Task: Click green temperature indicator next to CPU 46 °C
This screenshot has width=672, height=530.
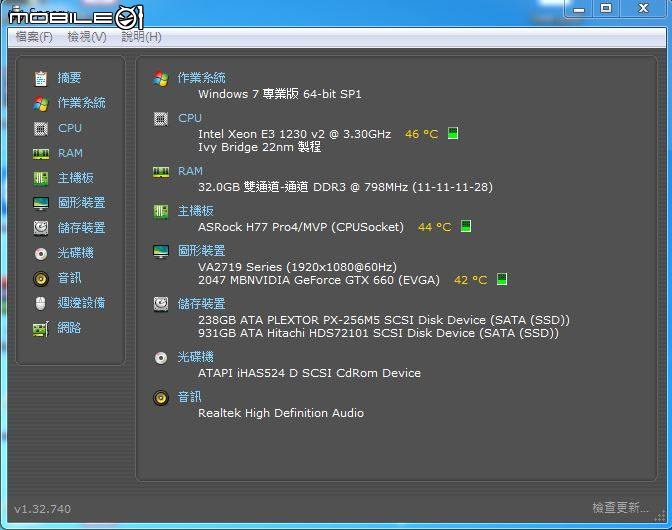Action: click(x=453, y=133)
